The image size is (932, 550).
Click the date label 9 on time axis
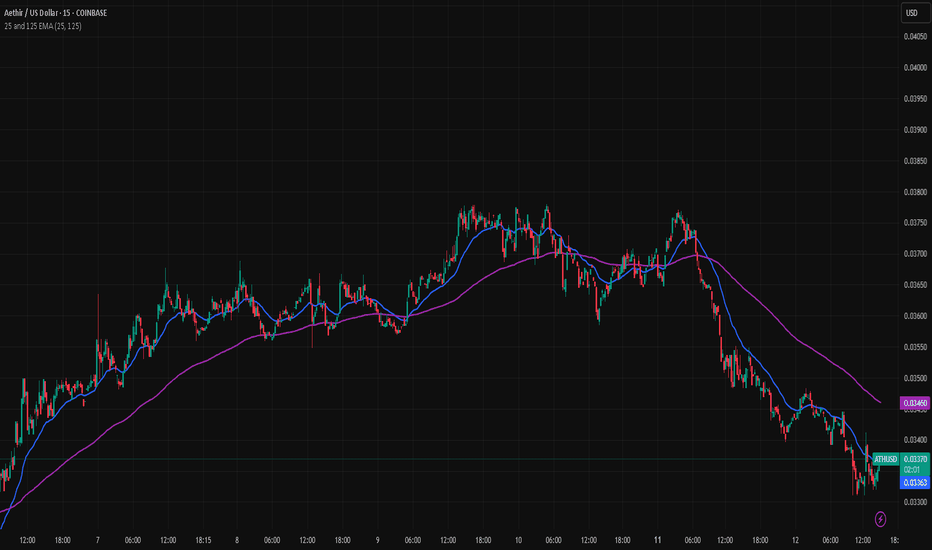click(377, 540)
